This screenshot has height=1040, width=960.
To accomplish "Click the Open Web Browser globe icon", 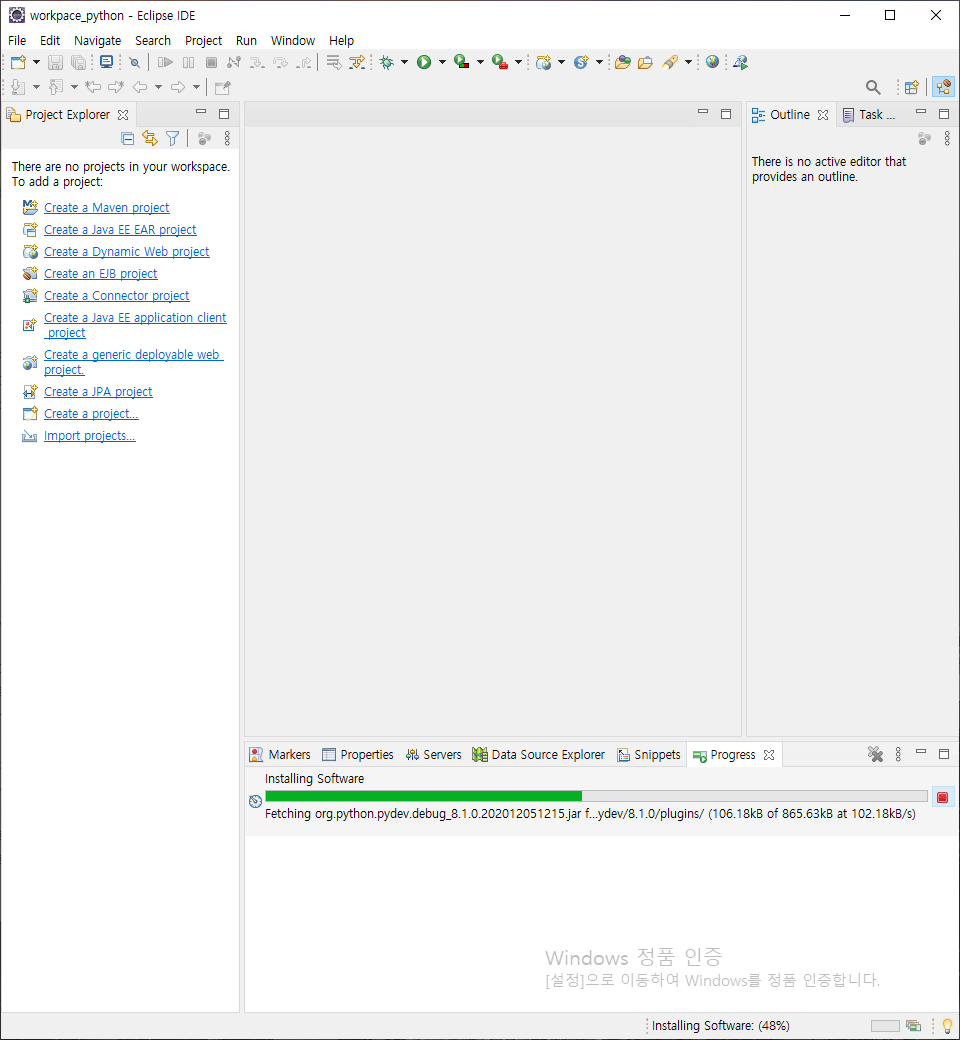I will [x=713, y=62].
